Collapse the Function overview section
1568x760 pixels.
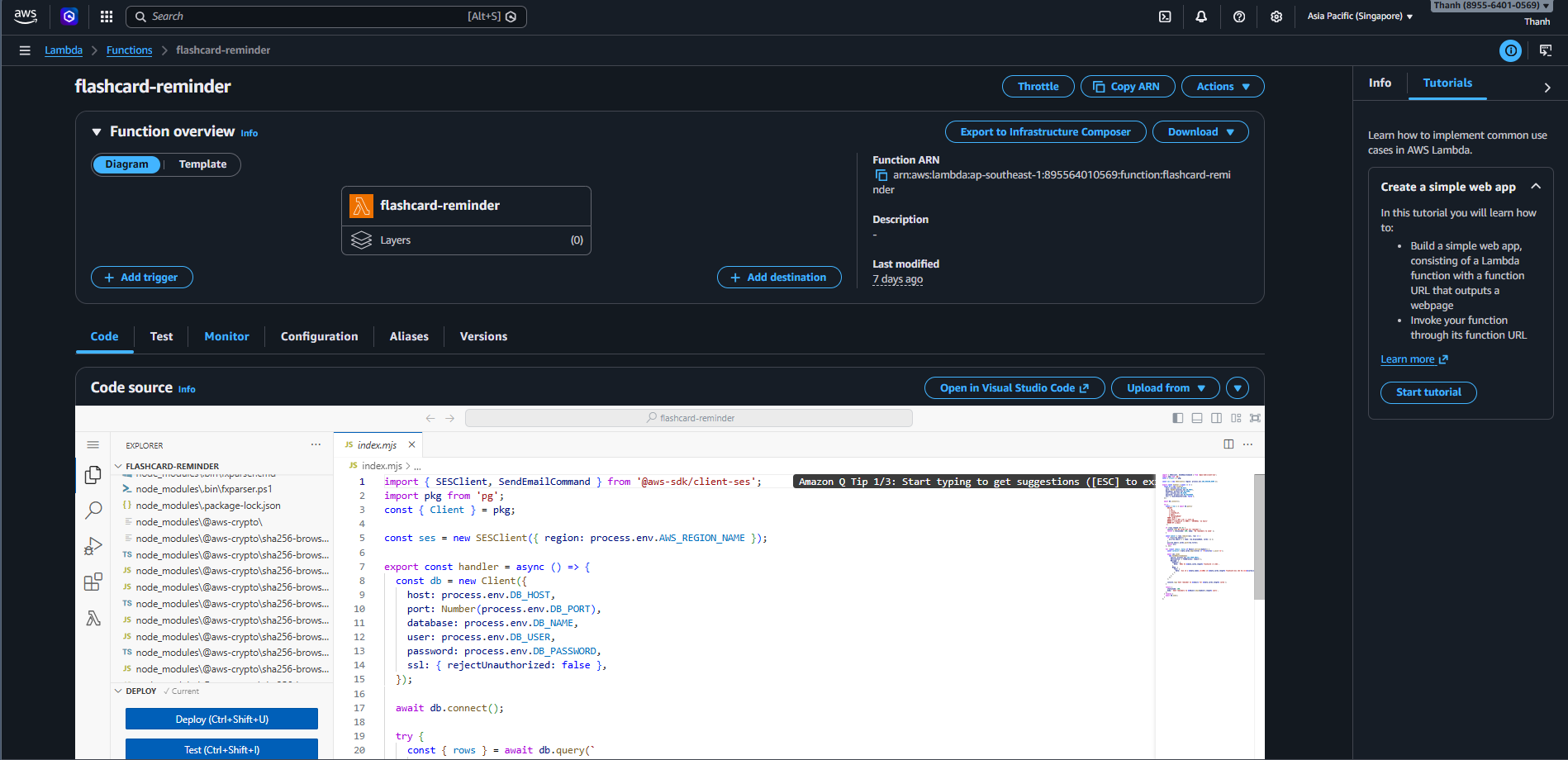[x=97, y=132]
